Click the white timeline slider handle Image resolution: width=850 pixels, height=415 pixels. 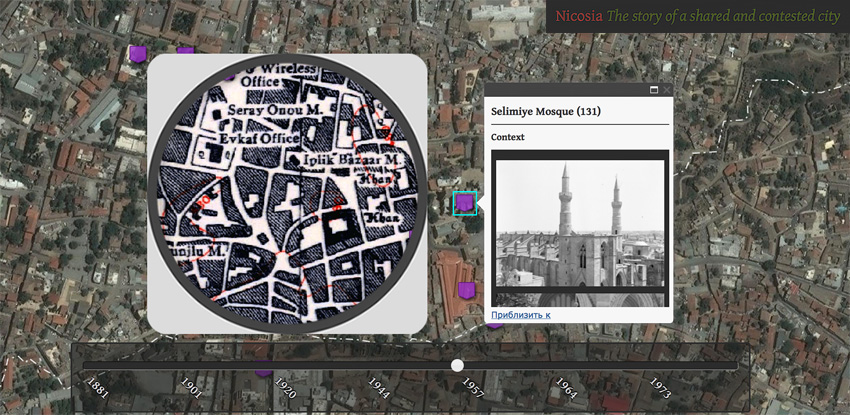tap(457, 366)
